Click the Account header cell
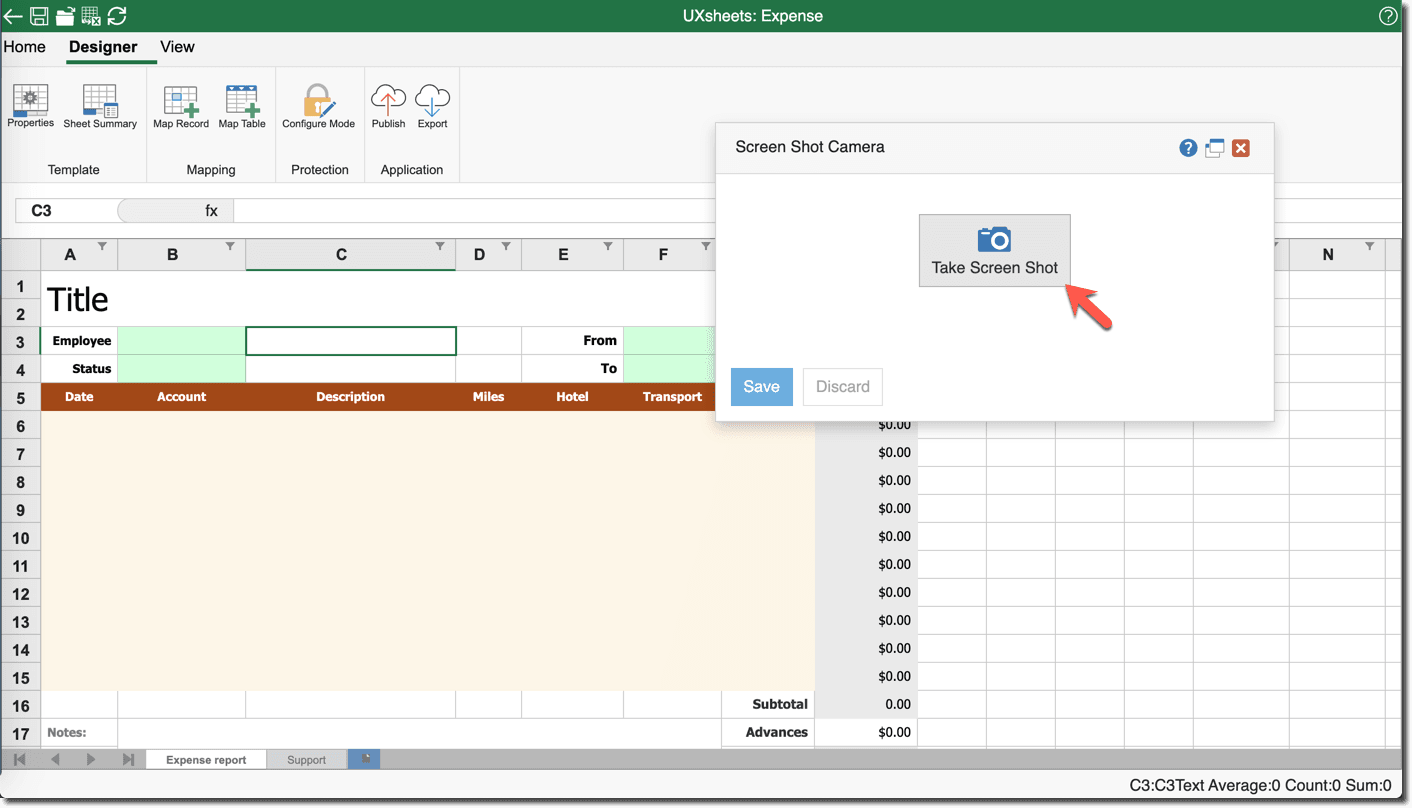1412x808 pixels. pos(181,397)
